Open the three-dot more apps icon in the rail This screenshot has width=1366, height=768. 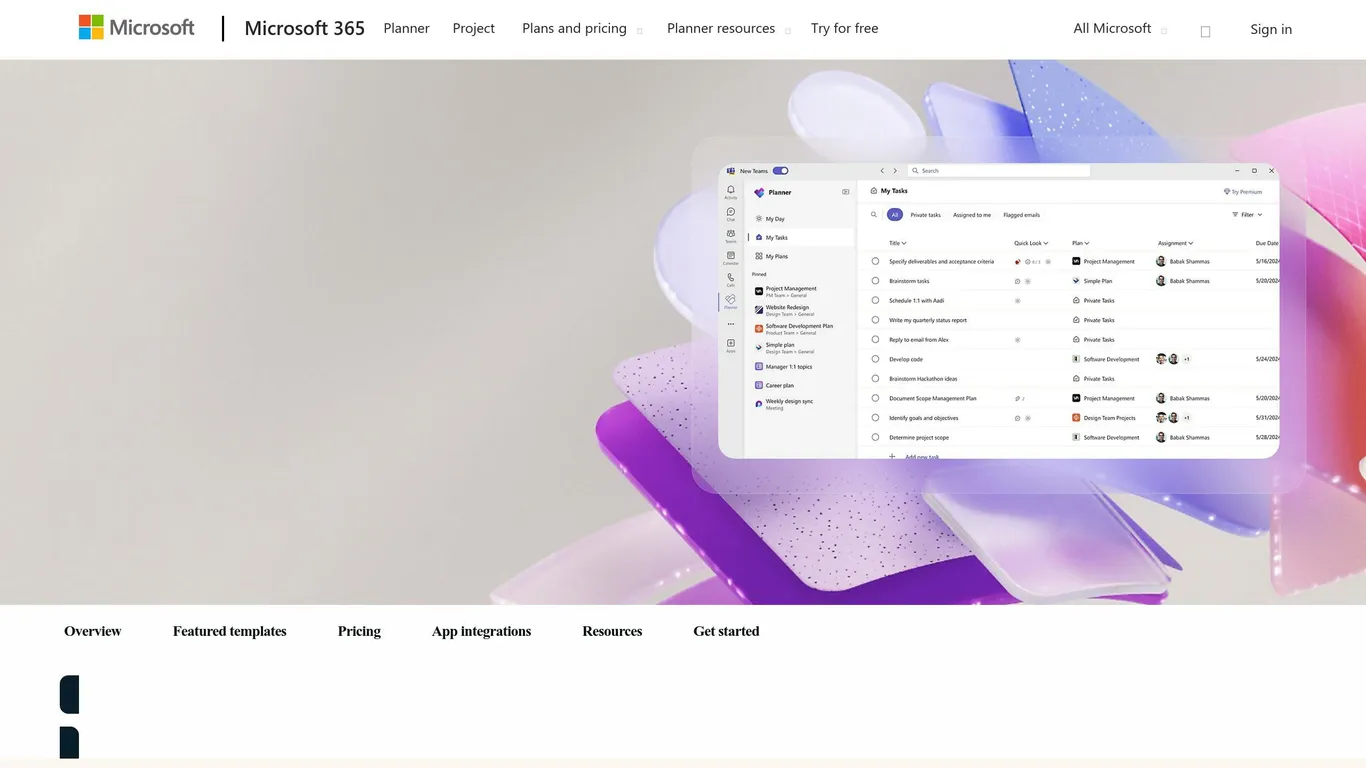click(x=731, y=324)
